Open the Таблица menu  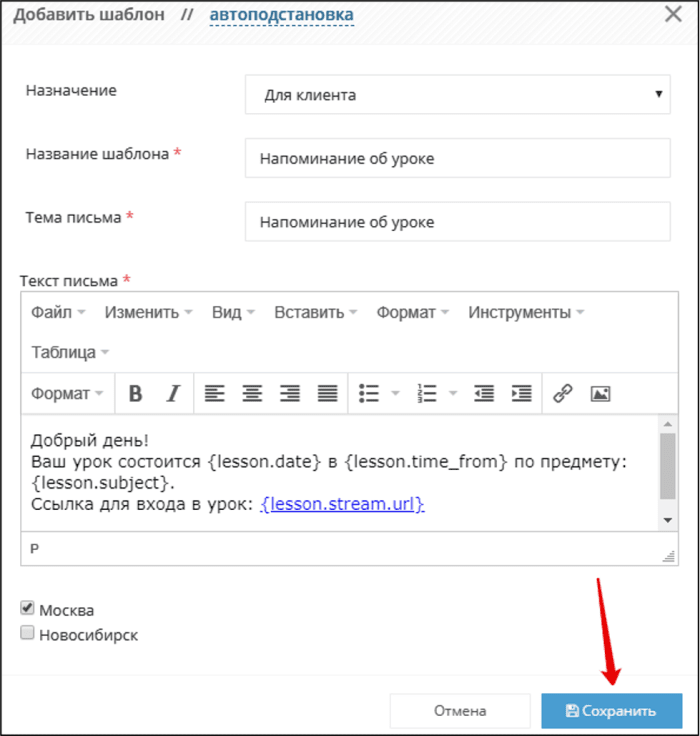tap(69, 352)
